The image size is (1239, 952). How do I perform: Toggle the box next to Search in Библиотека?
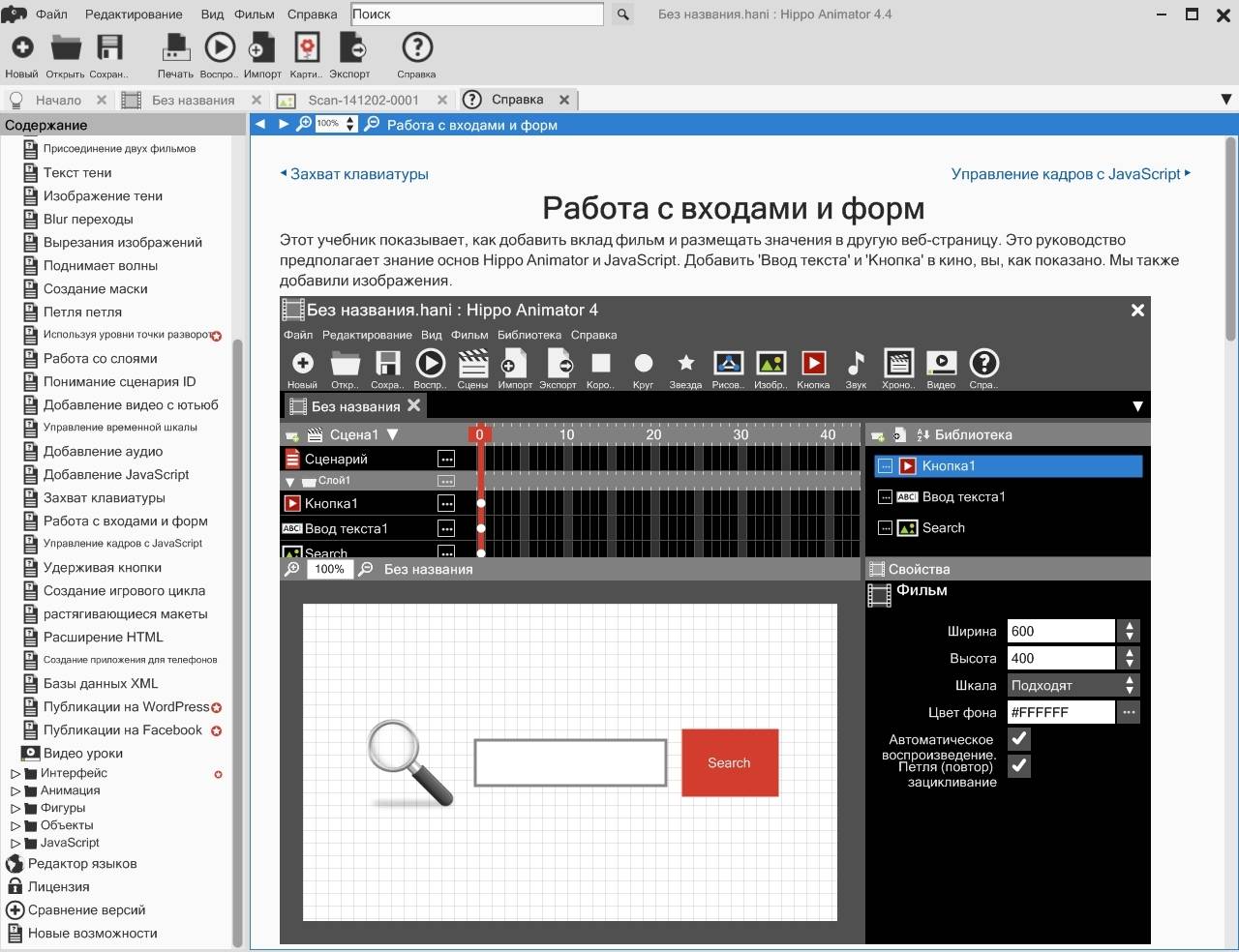(885, 528)
